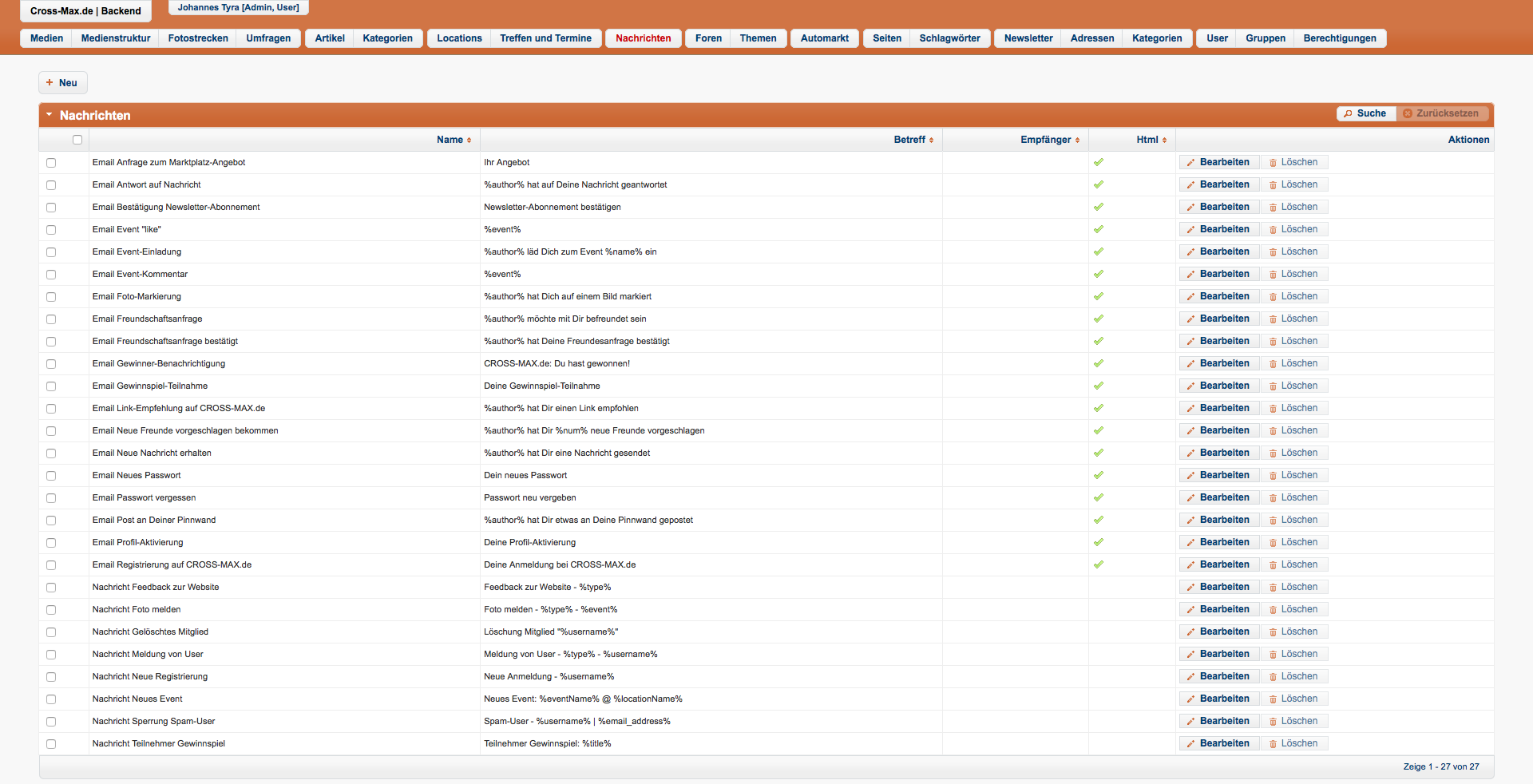Click the plus icon on the Neu button
This screenshot has height=784, width=1533.
click(x=50, y=83)
